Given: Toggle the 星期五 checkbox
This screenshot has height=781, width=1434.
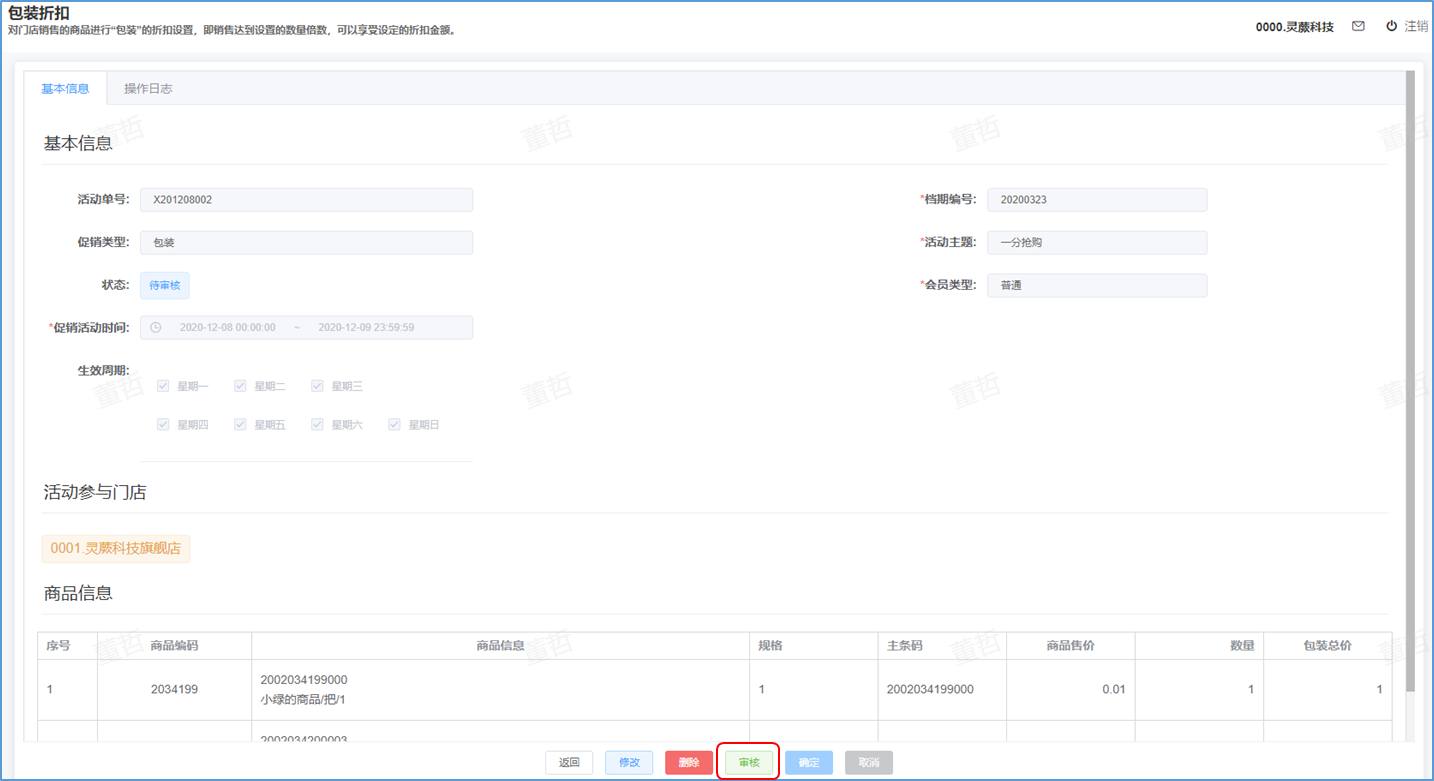Looking at the screenshot, I should coord(240,425).
